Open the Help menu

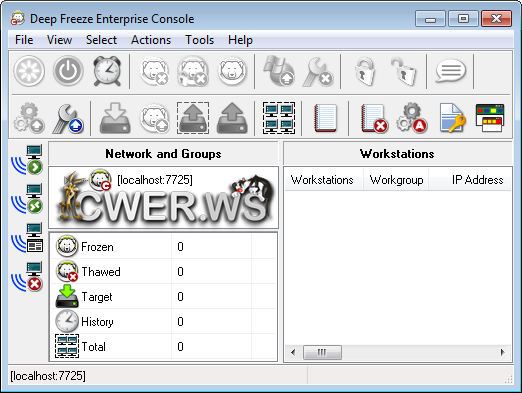[240, 40]
